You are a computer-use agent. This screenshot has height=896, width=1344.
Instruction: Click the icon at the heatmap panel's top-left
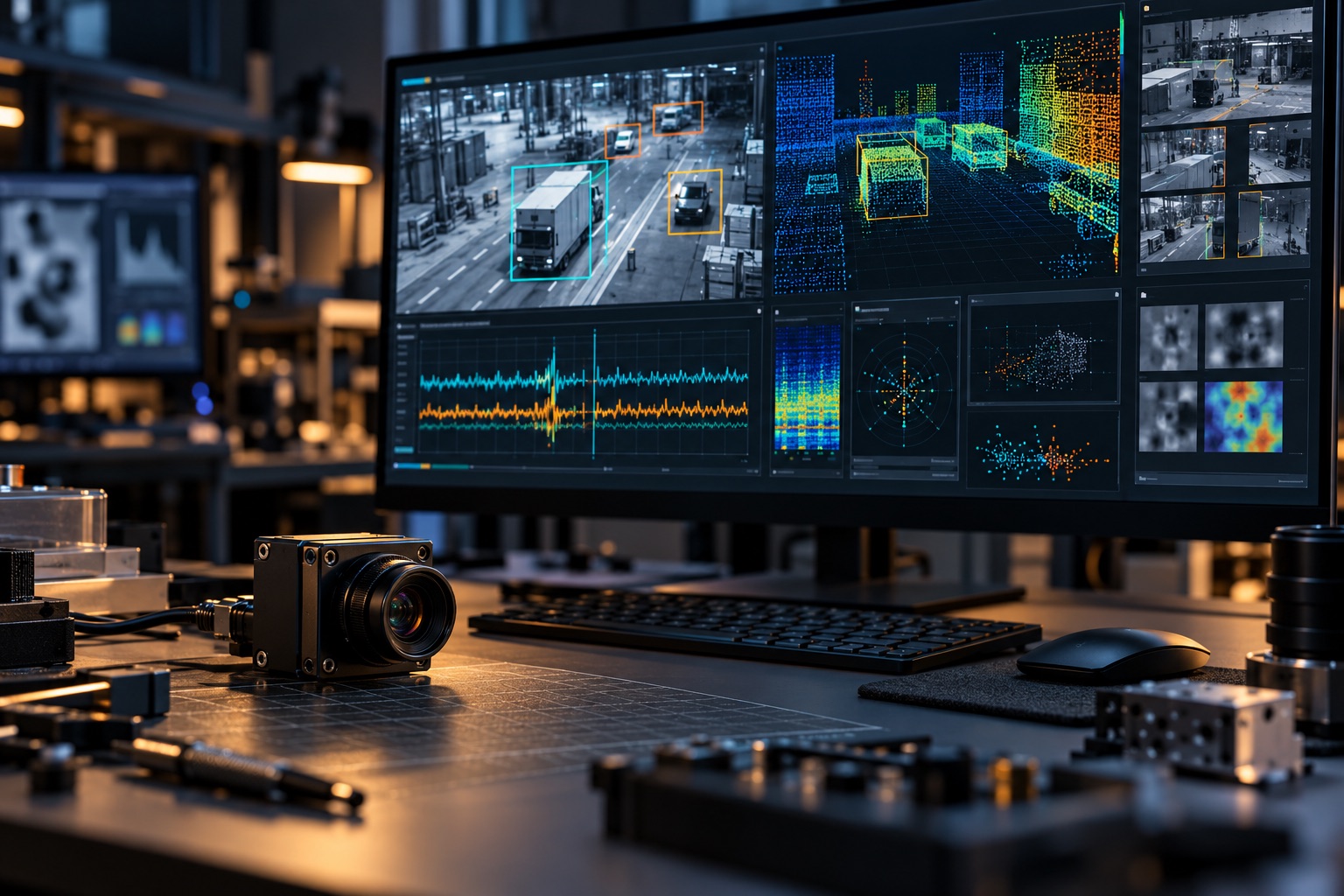[x=1144, y=295]
